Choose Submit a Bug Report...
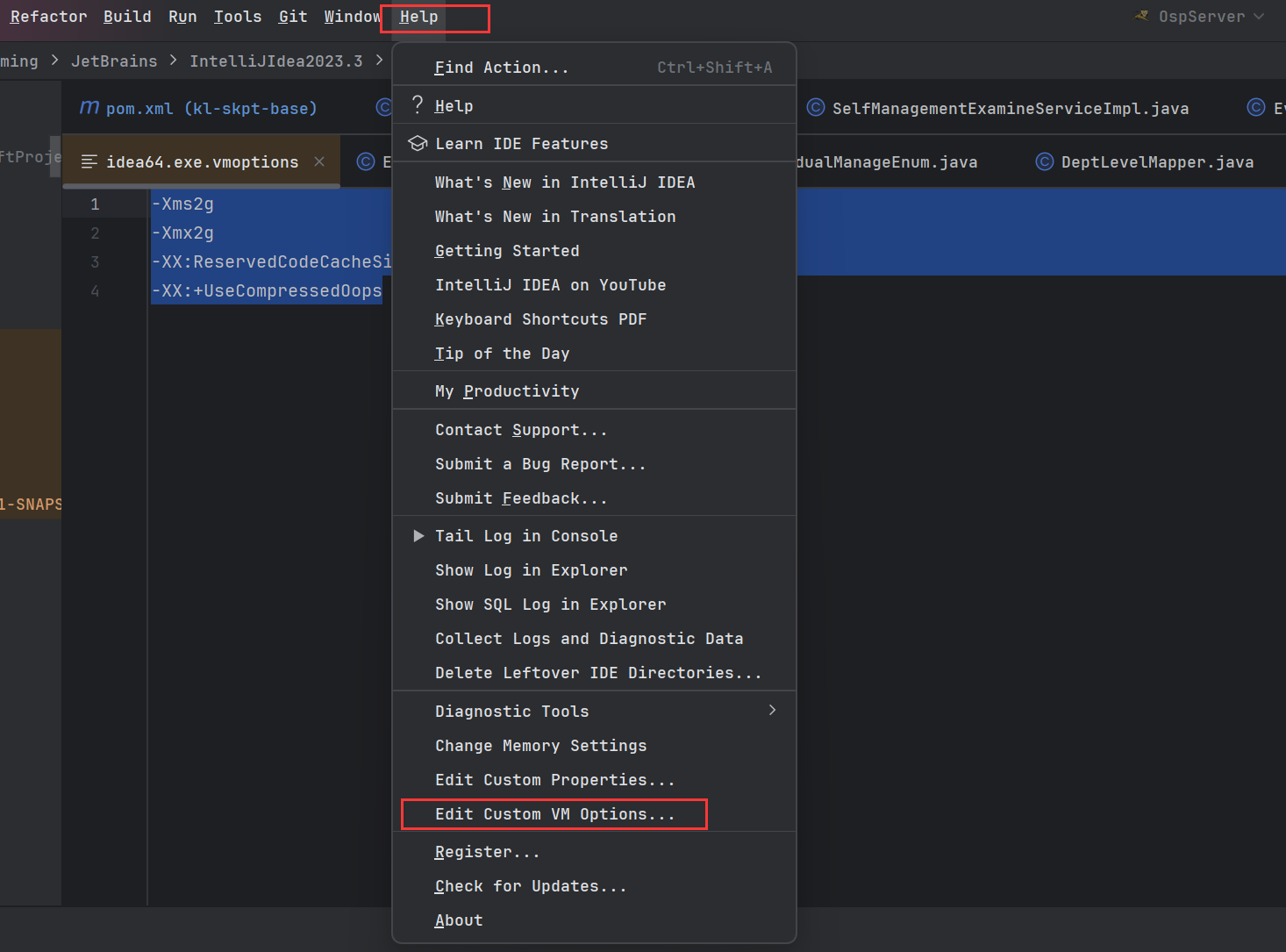The height and width of the screenshot is (952, 1286). (x=594, y=464)
